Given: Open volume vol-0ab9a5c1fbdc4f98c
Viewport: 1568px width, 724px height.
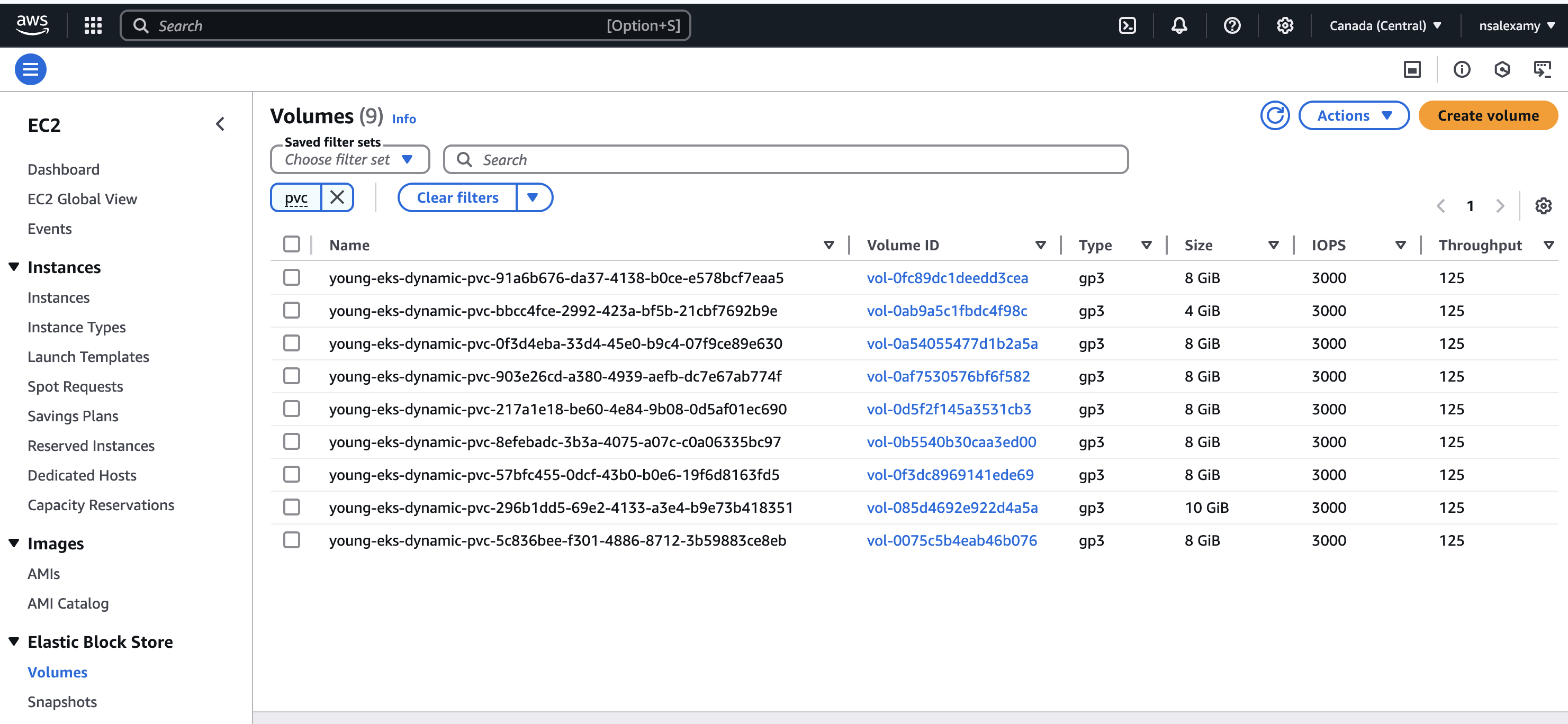Looking at the screenshot, I should pos(947,310).
